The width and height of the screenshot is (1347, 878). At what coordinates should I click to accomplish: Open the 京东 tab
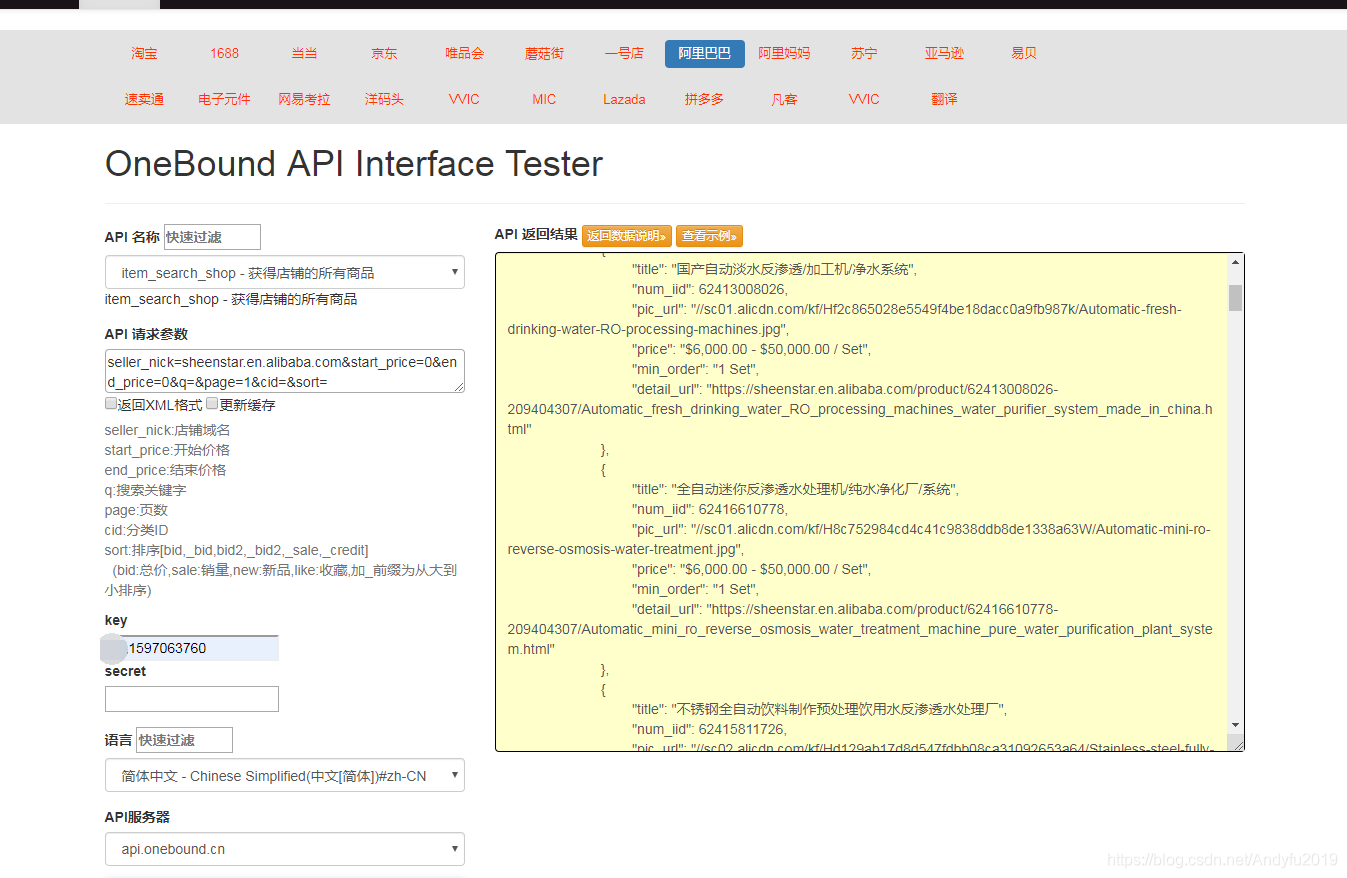(x=384, y=54)
